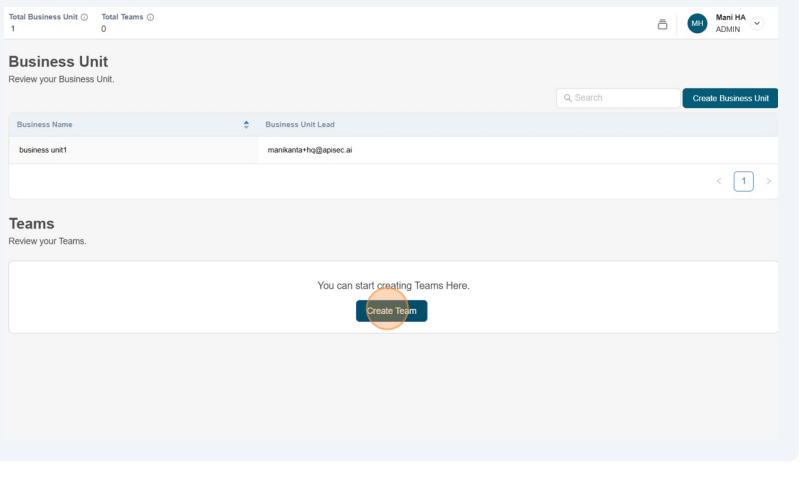Screen dimensions: 810x478
Task: Click the Total Teams count label
Action: (125, 17)
